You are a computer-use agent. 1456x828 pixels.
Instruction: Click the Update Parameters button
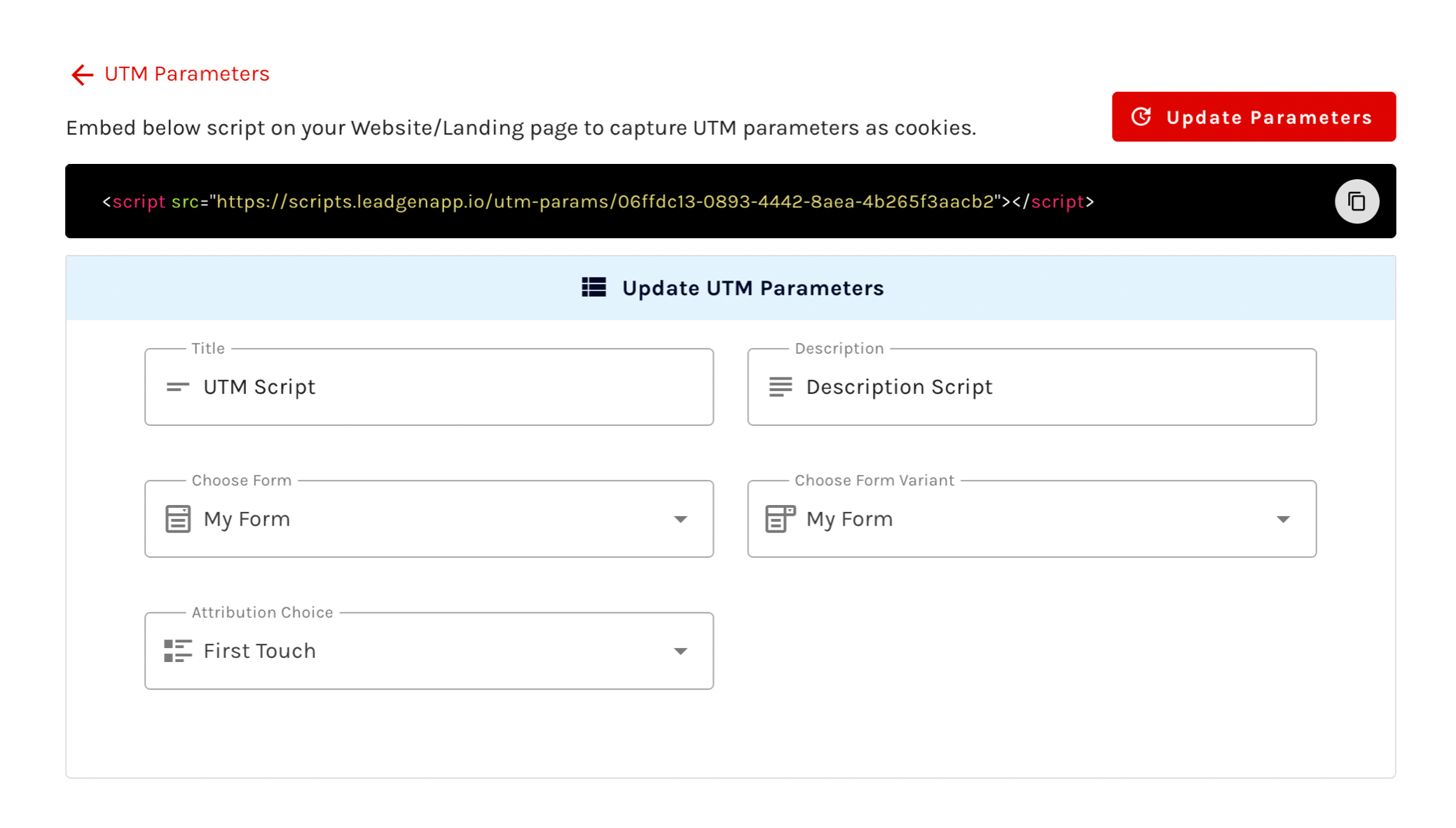click(1253, 117)
